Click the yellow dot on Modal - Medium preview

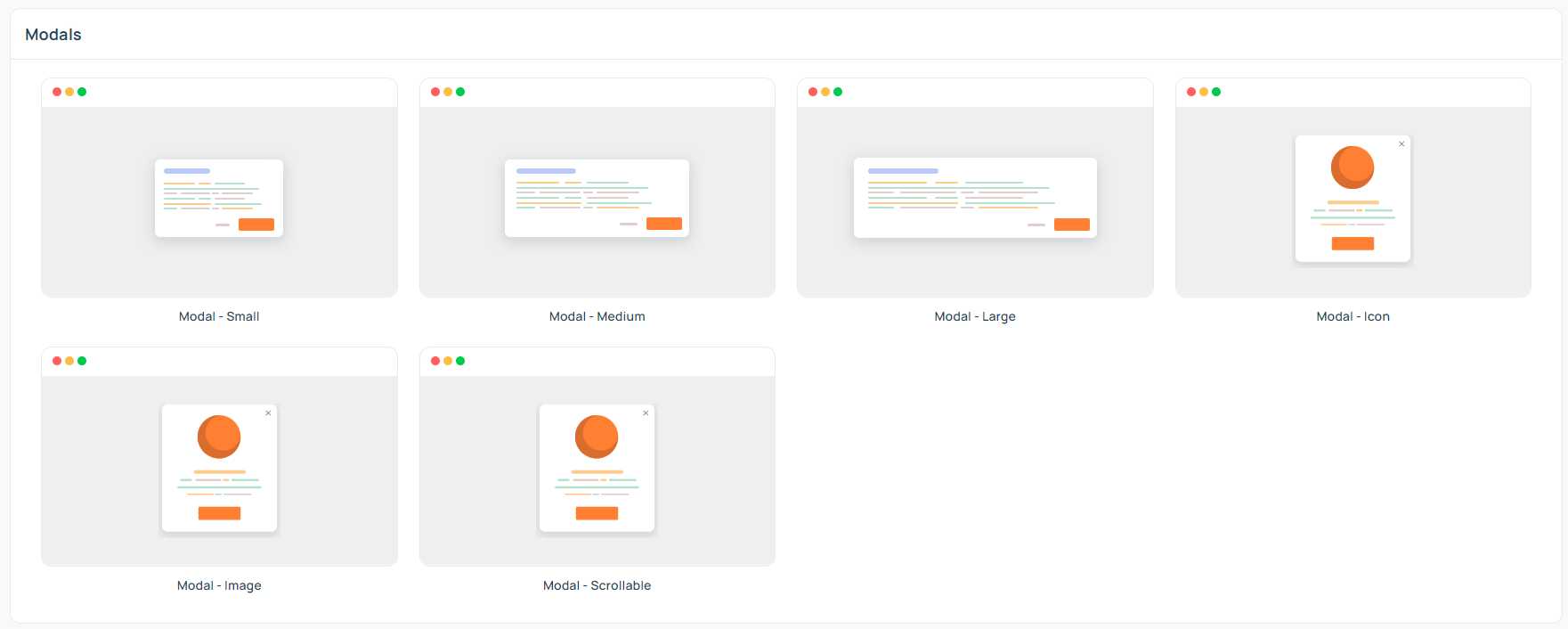click(x=448, y=92)
